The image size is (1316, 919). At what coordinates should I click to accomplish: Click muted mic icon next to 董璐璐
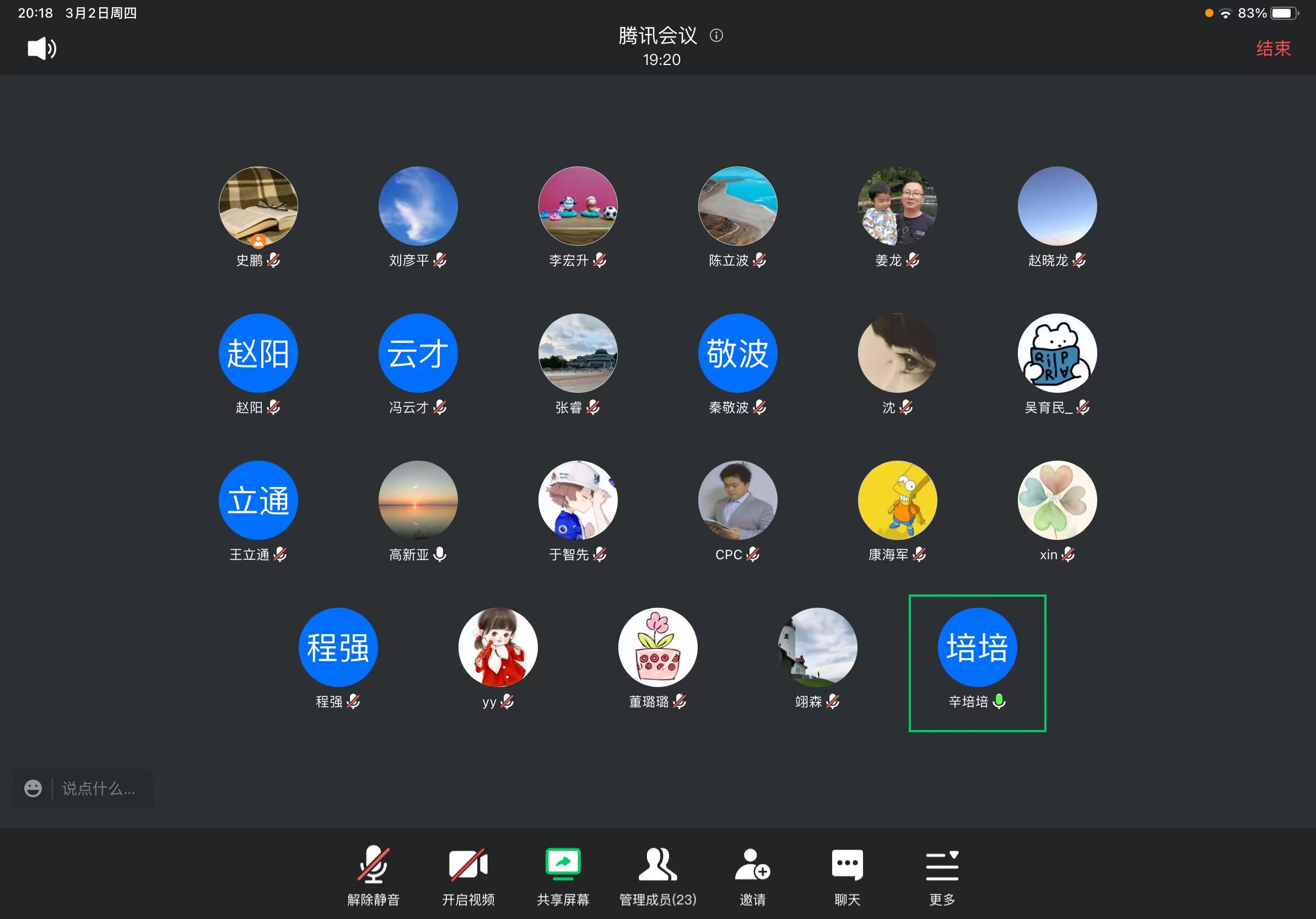(x=679, y=702)
